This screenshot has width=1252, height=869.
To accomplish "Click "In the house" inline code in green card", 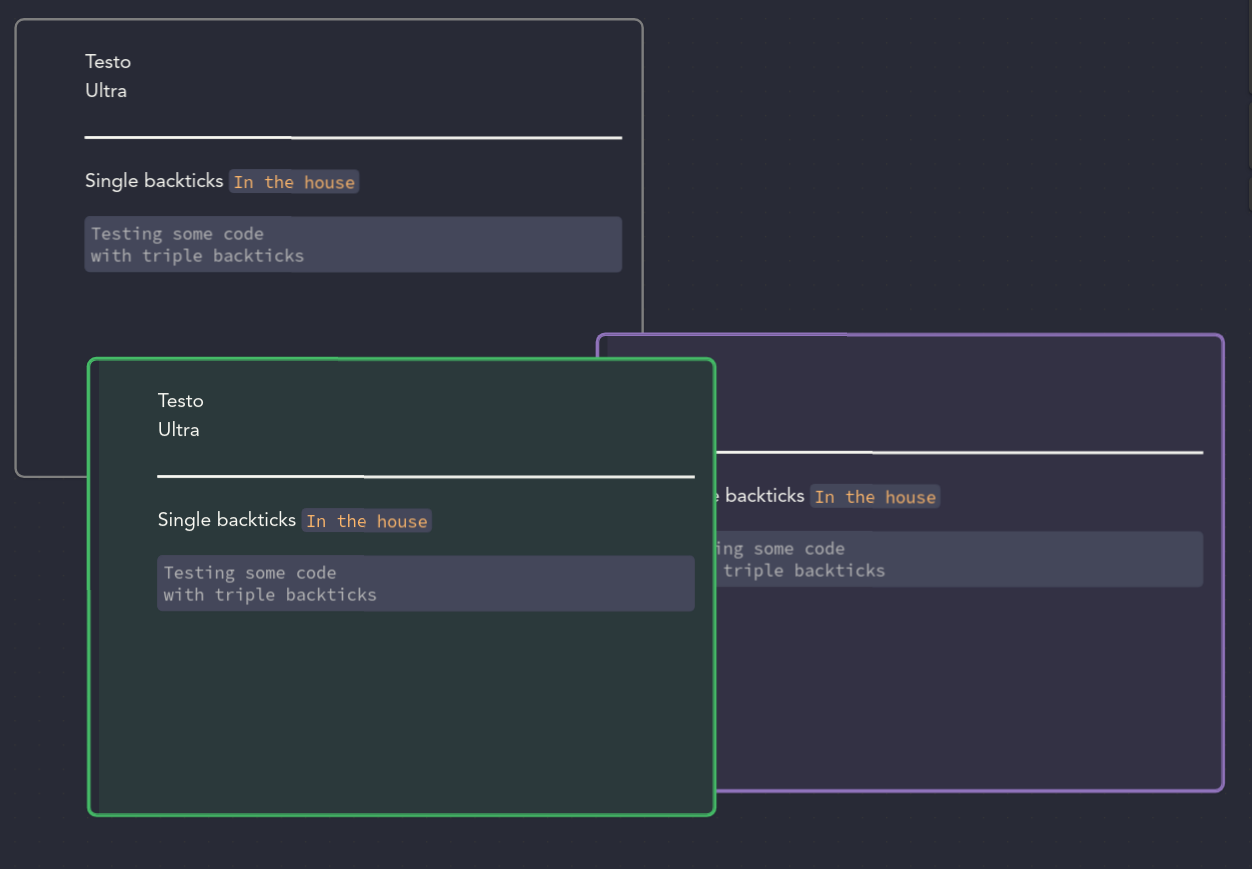I will (x=367, y=521).
